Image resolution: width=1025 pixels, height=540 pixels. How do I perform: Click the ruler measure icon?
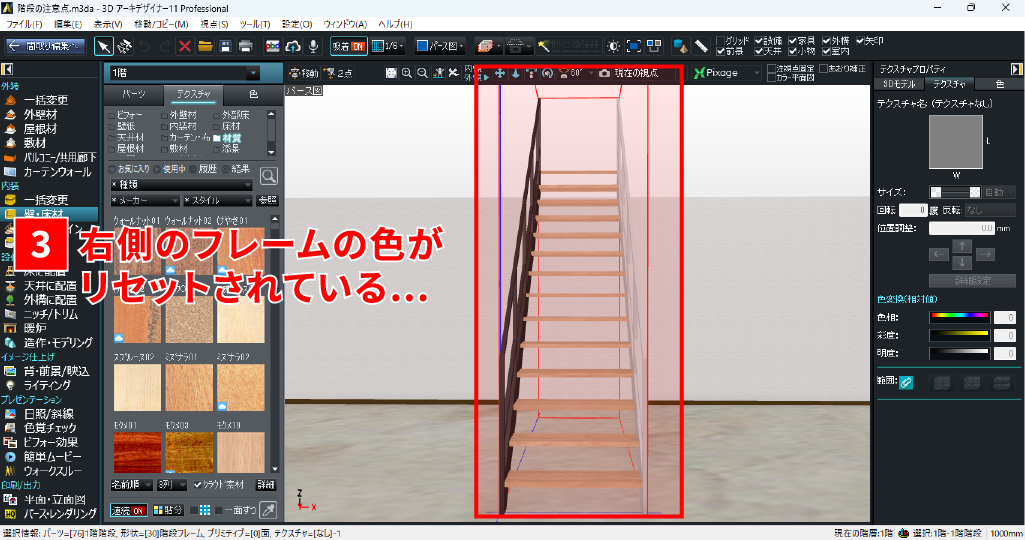701,46
